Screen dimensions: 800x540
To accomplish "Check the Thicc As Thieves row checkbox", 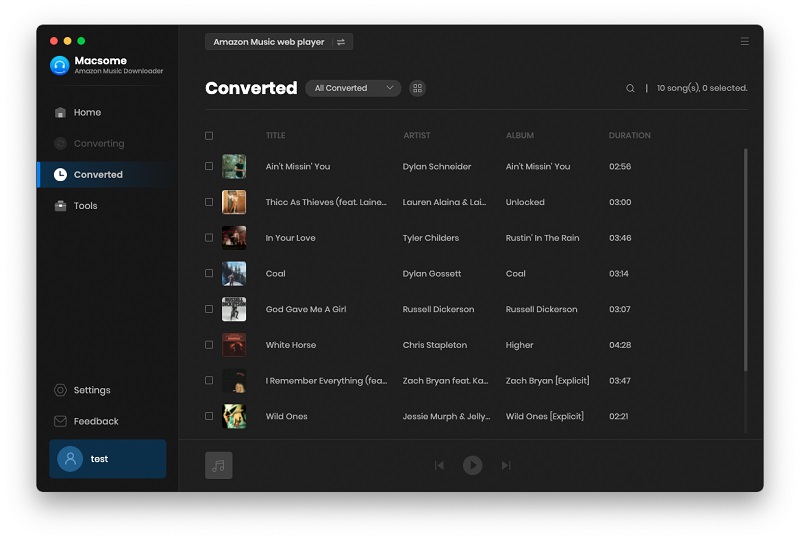I will point(209,202).
